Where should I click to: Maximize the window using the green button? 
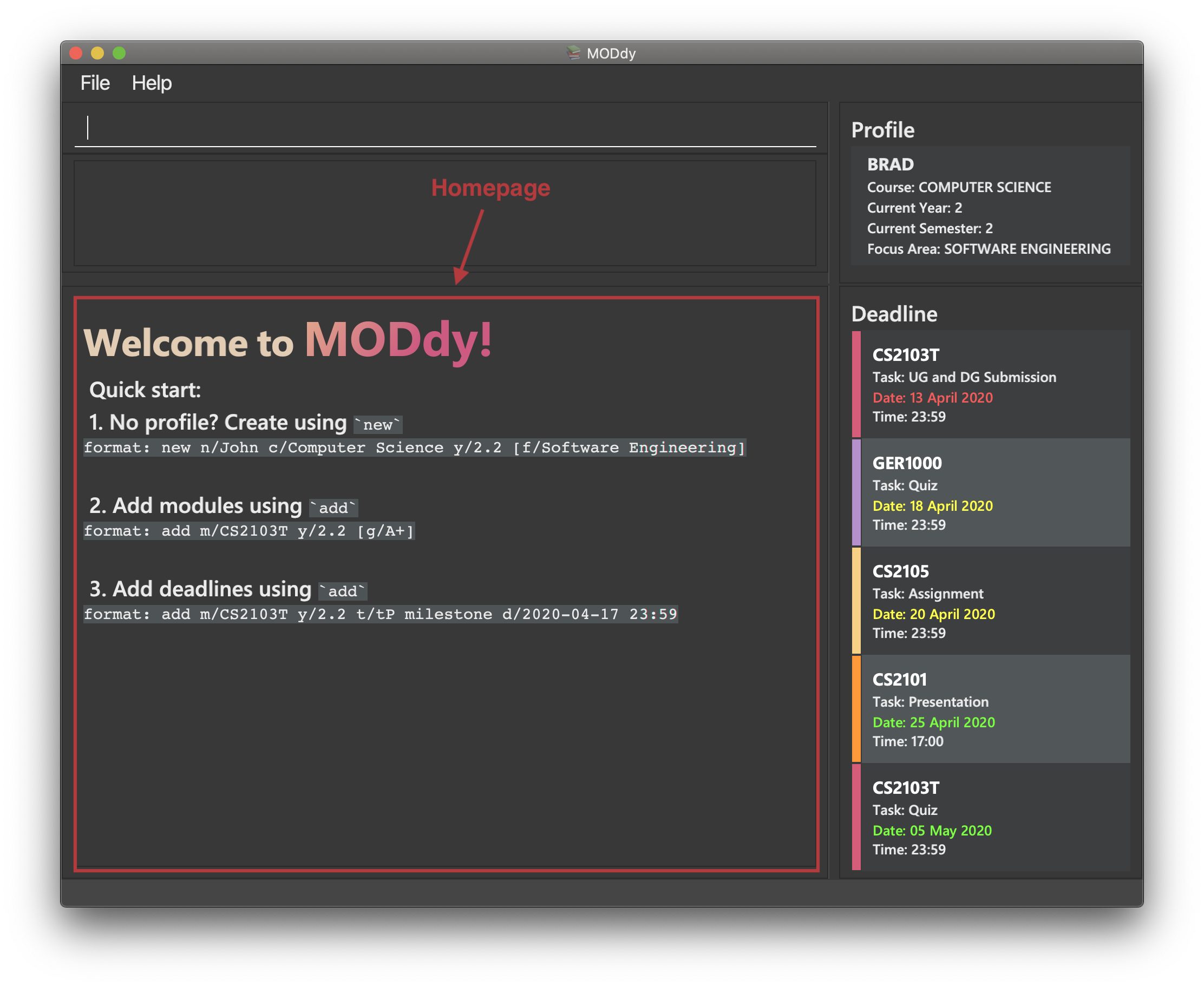point(119,53)
